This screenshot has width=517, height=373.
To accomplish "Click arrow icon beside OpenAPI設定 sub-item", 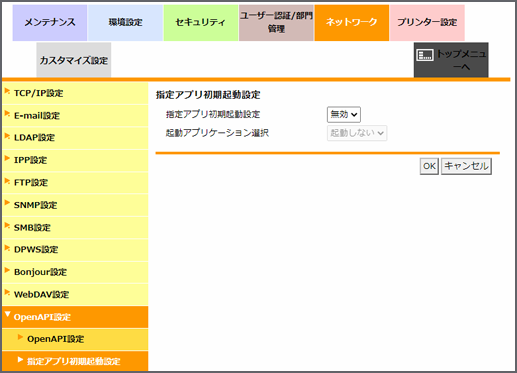I will tap(20, 337).
